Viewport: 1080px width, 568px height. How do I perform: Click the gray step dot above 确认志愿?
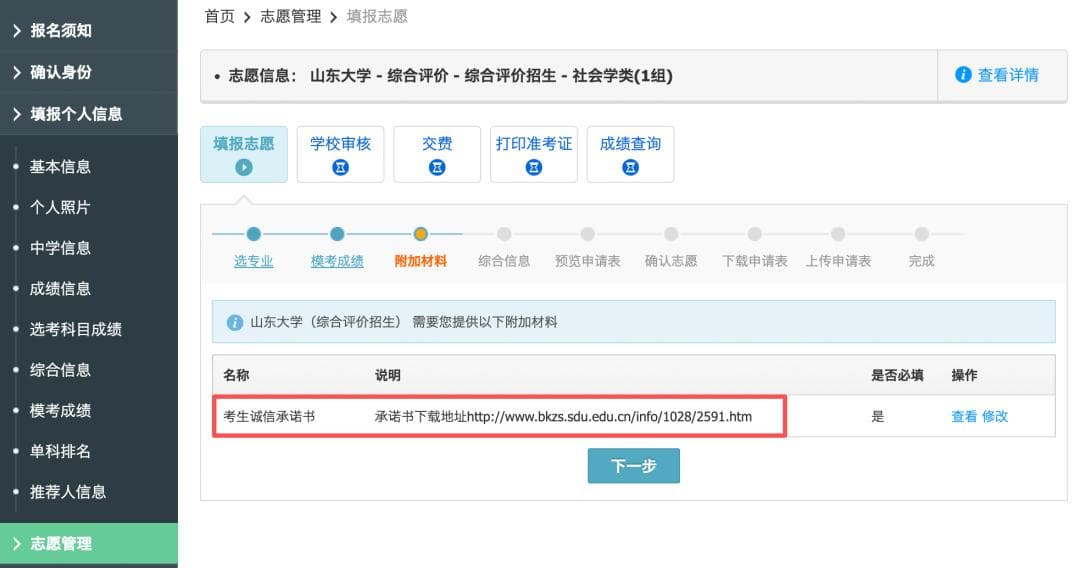671,234
